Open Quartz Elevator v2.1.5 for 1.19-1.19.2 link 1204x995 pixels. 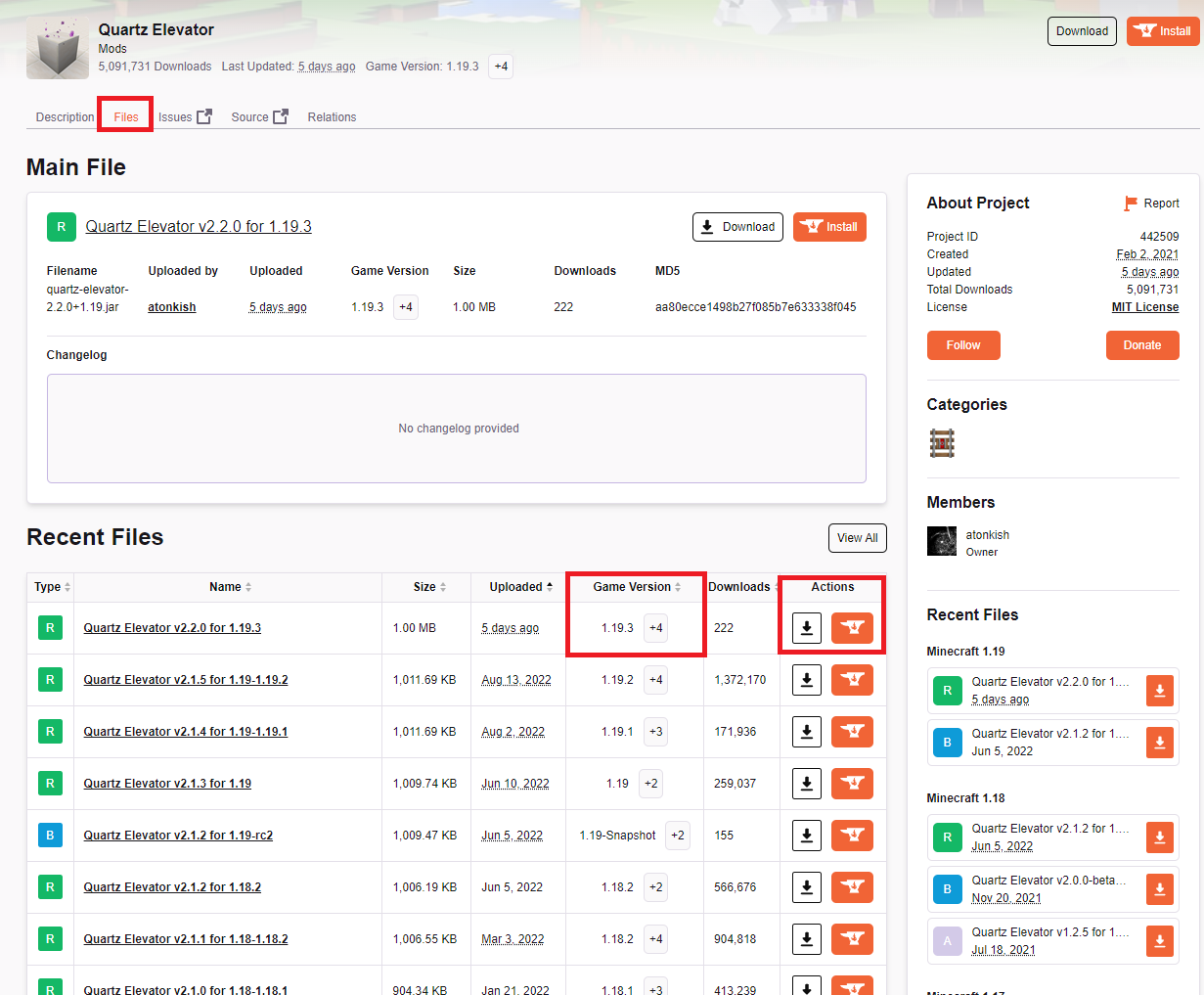point(186,680)
